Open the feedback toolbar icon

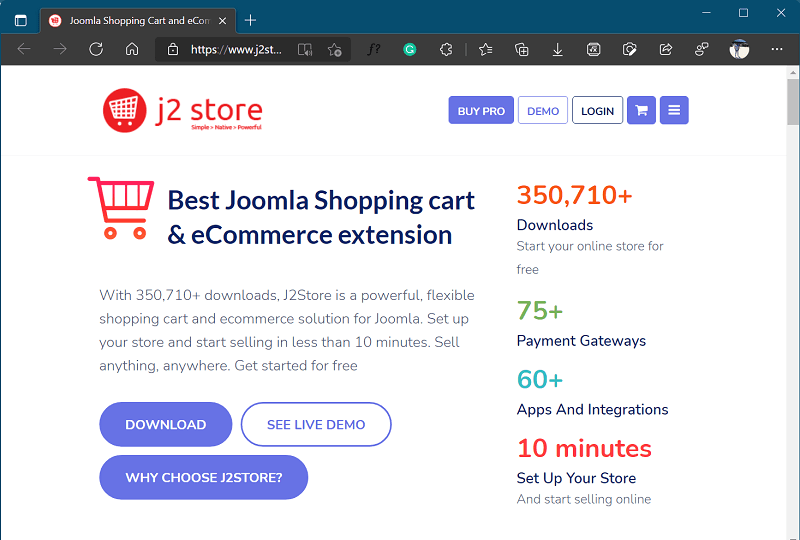(x=702, y=49)
